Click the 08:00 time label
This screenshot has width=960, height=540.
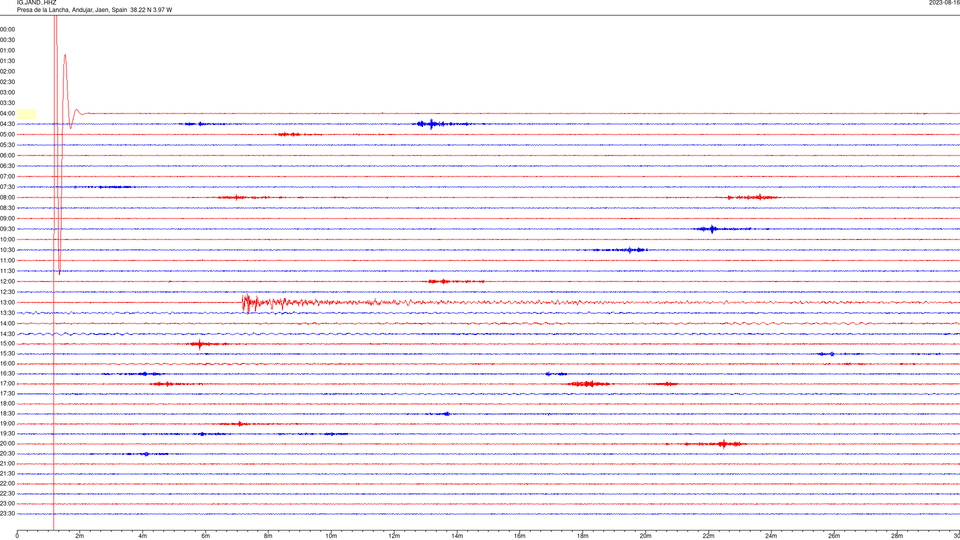point(7,198)
